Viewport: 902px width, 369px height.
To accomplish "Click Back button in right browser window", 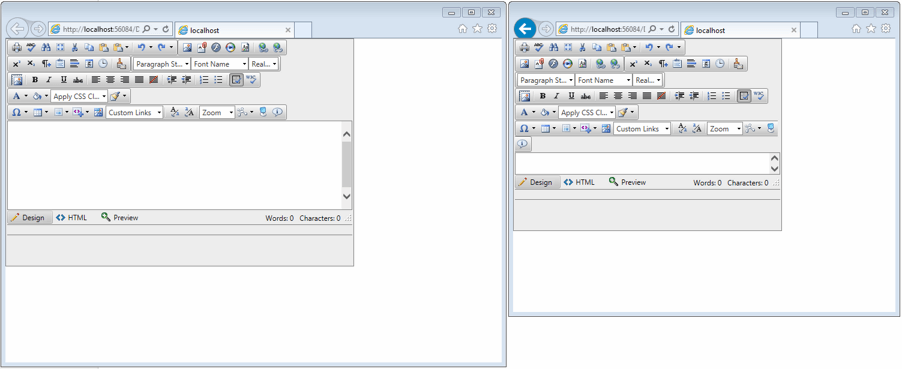I will tap(525, 29).
